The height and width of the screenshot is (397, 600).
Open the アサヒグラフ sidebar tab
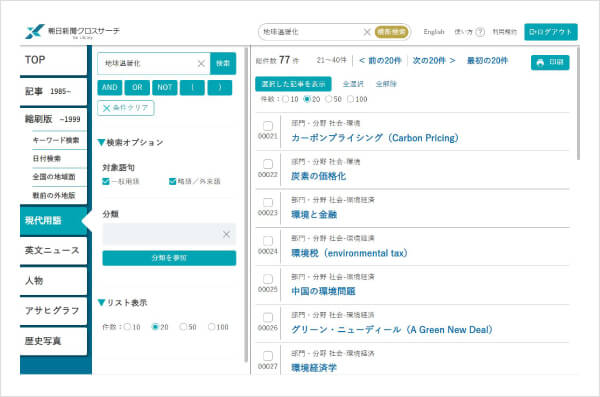(54, 310)
